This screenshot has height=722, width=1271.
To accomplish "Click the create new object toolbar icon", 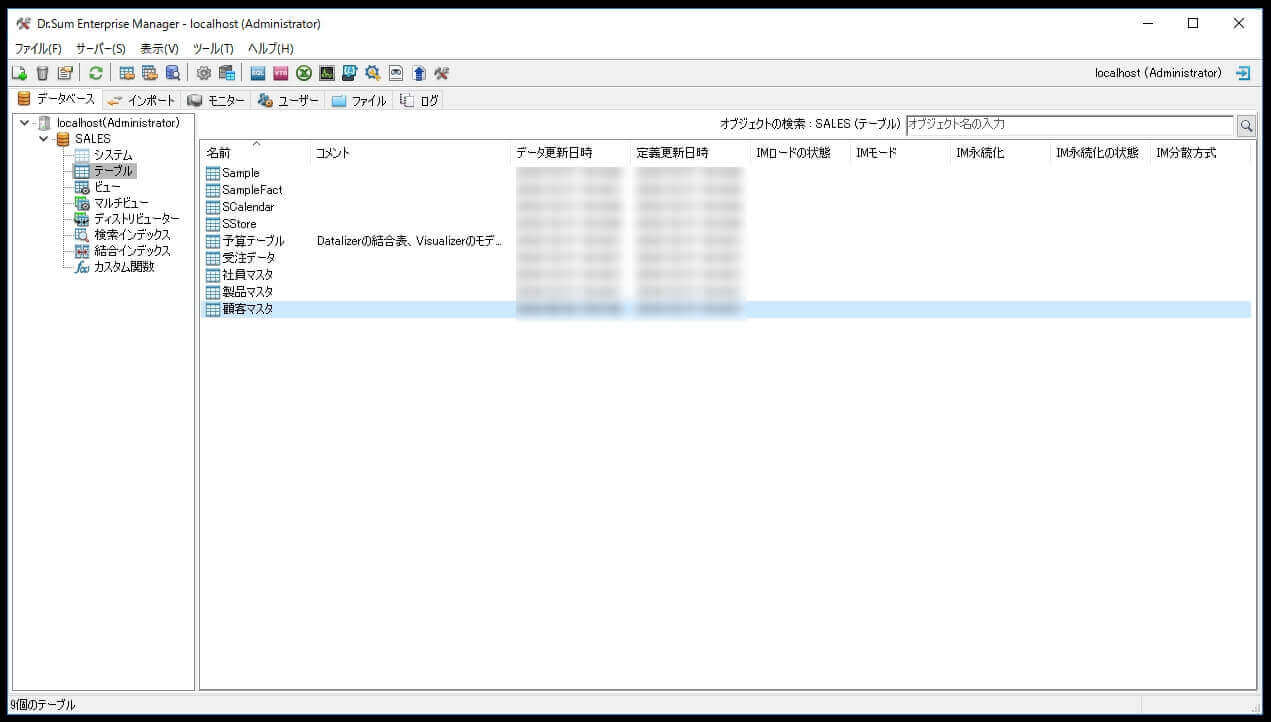I will [x=18, y=72].
